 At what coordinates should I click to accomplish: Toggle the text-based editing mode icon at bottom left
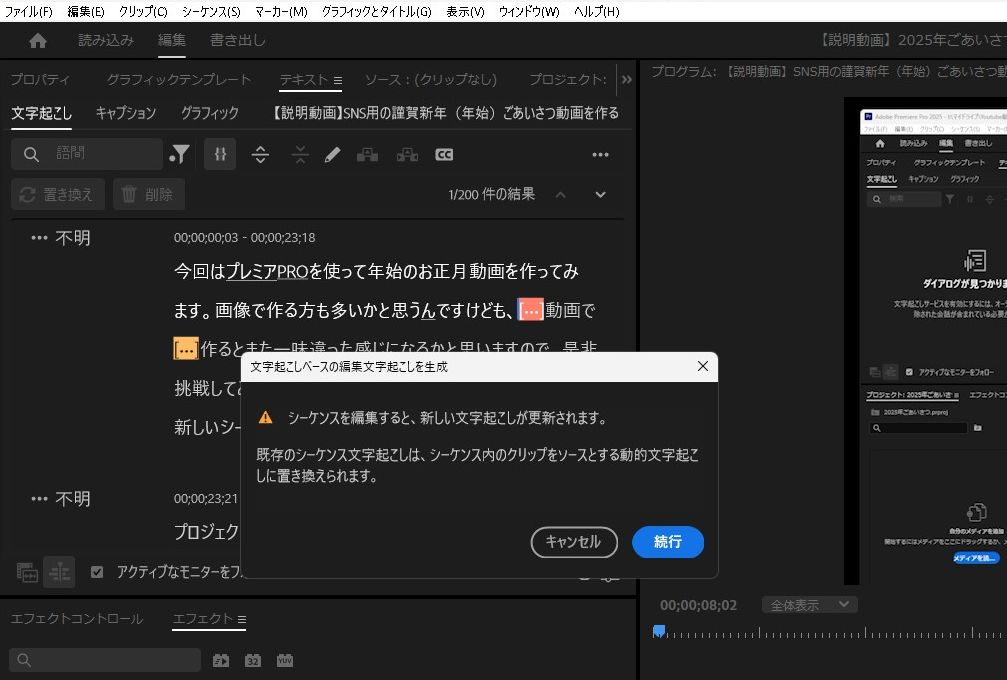(x=59, y=572)
